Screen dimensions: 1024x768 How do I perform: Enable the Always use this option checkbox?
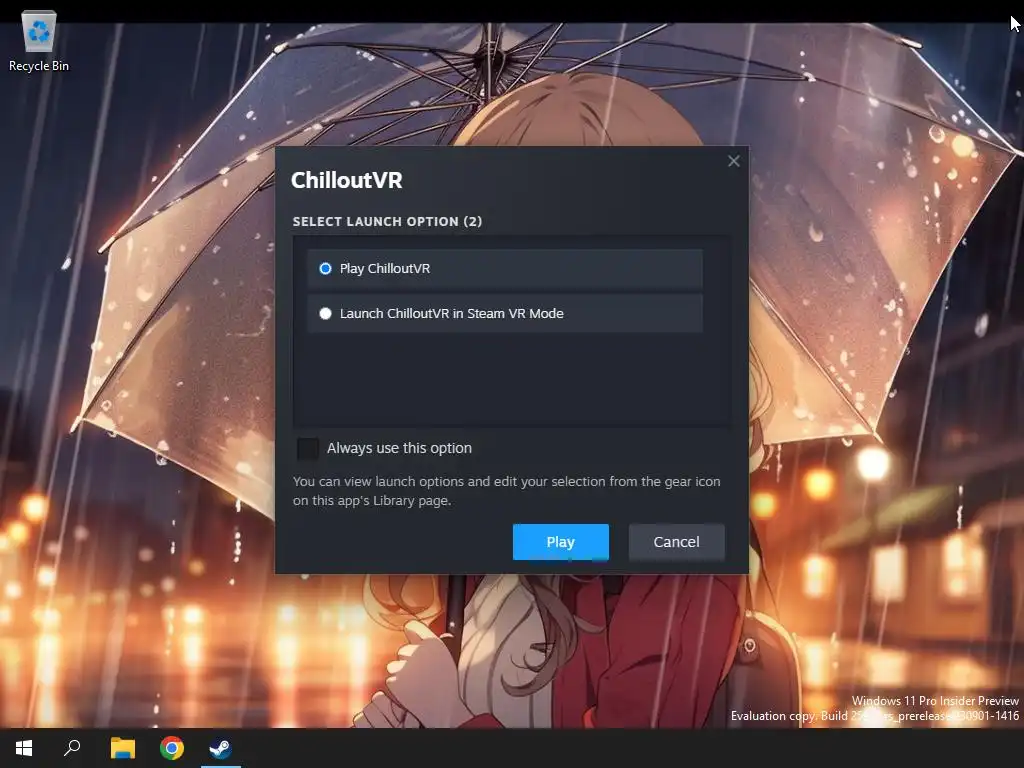(x=308, y=448)
